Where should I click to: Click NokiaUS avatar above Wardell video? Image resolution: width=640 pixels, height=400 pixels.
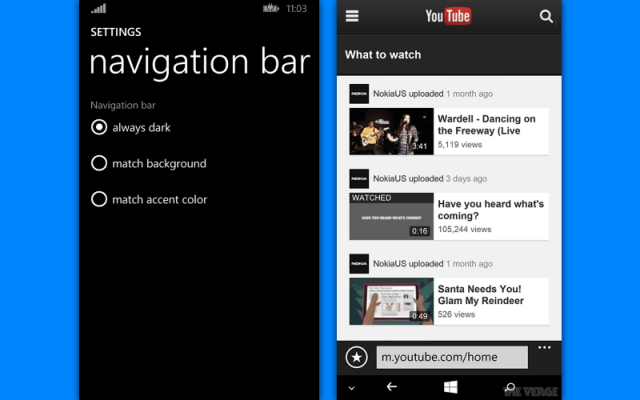pyautogui.click(x=358, y=94)
